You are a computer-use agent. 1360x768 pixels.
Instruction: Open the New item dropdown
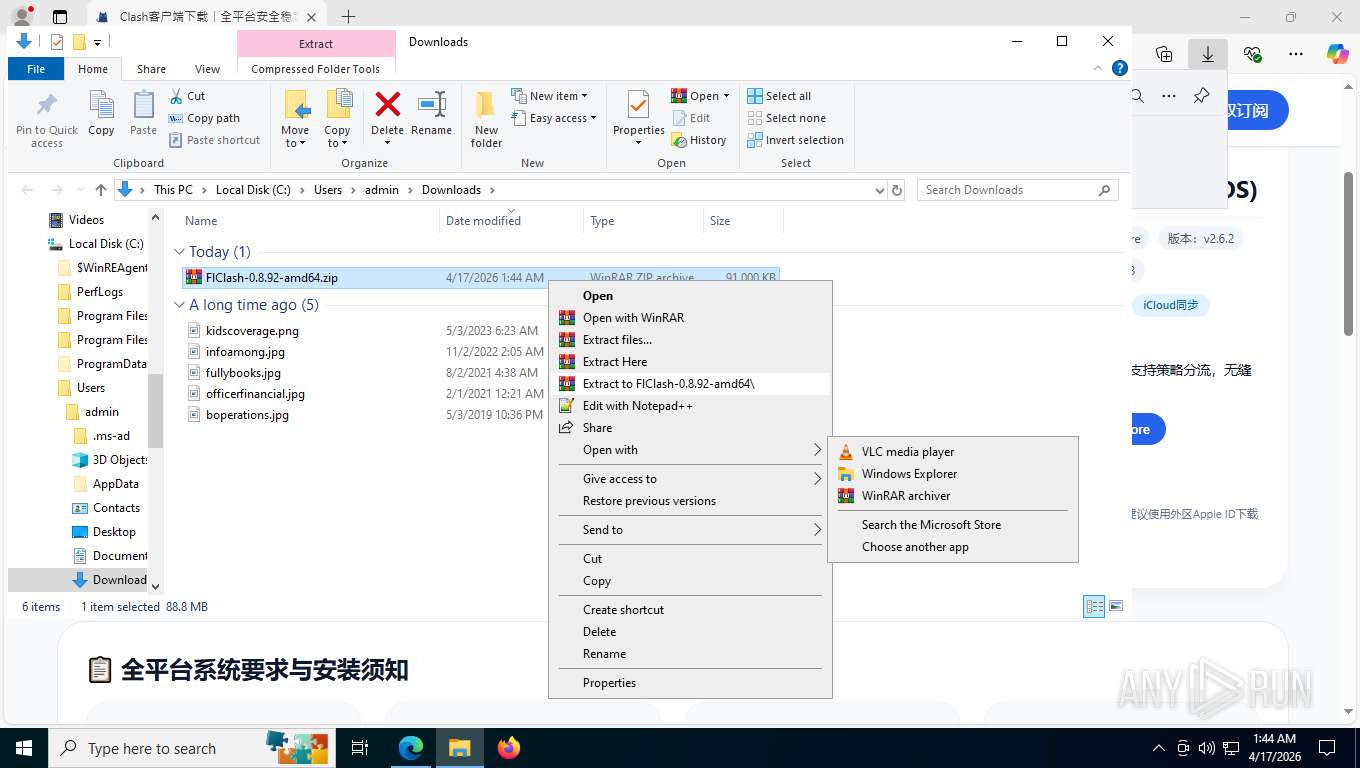[x=549, y=96]
